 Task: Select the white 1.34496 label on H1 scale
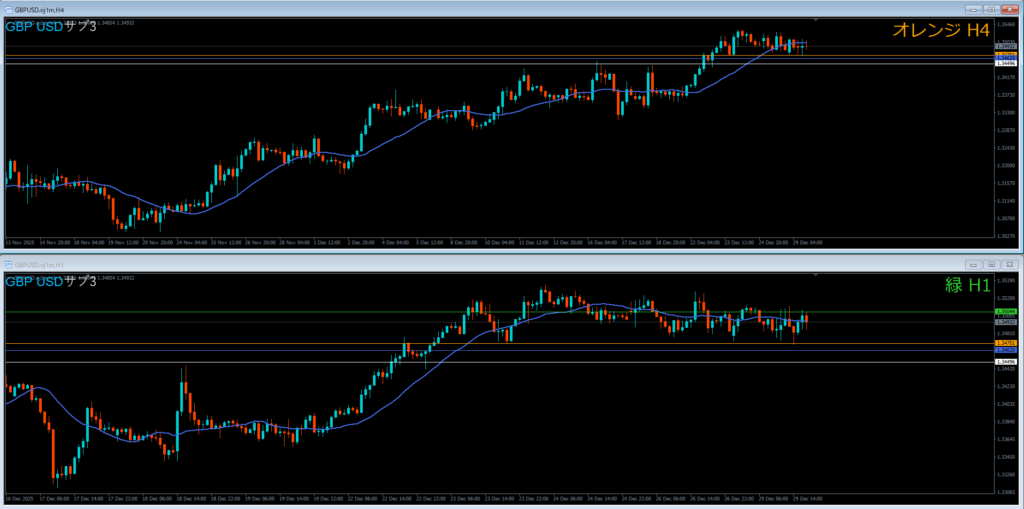tap(1005, 362)
